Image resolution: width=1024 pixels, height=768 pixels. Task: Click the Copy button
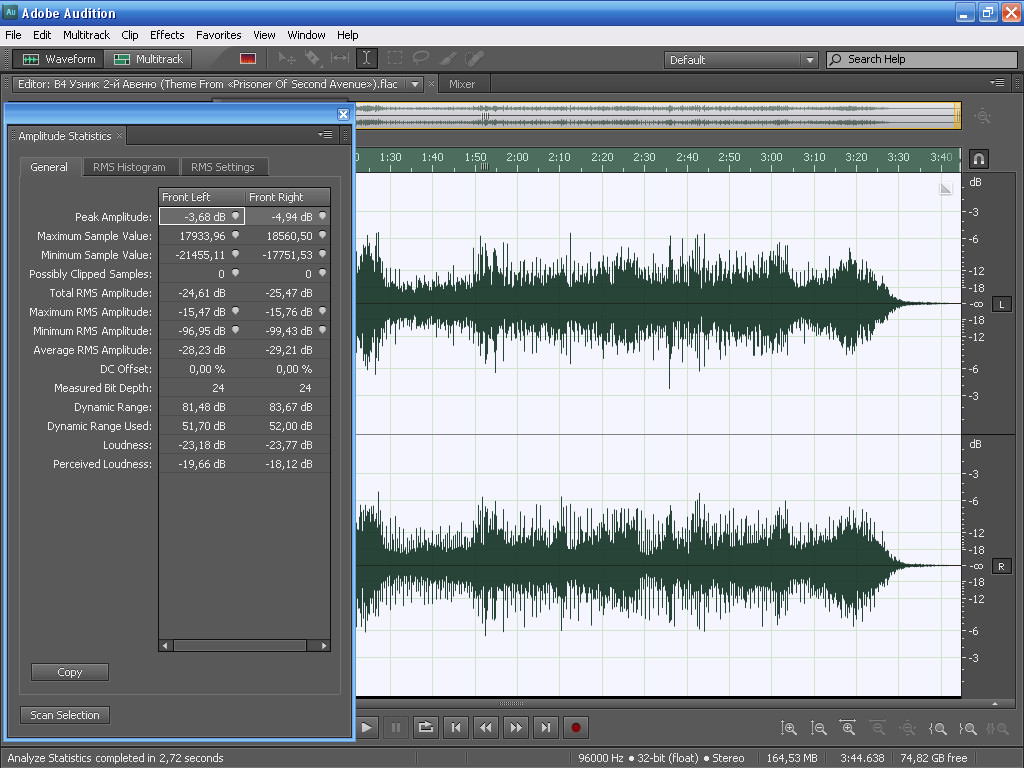coord(70,672)
